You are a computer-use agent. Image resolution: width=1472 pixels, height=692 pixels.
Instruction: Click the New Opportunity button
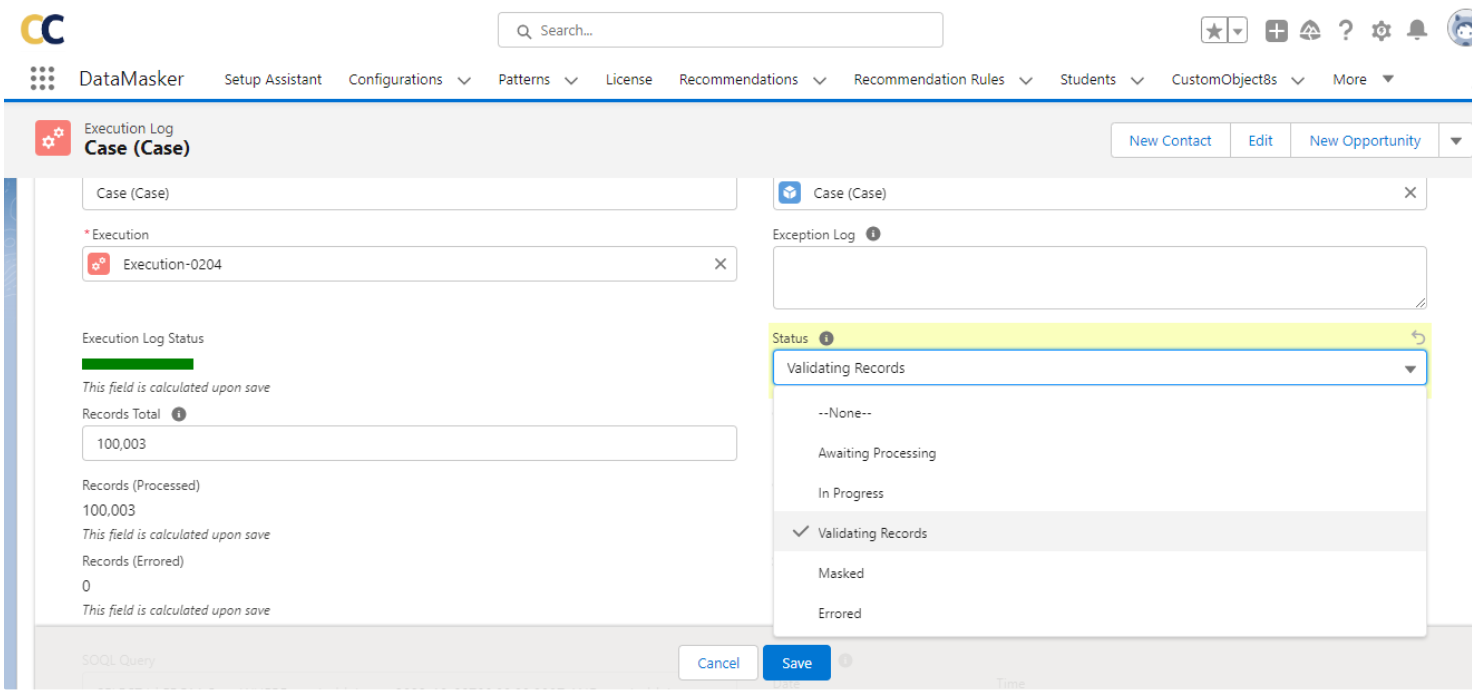[x=1364, y=141]
